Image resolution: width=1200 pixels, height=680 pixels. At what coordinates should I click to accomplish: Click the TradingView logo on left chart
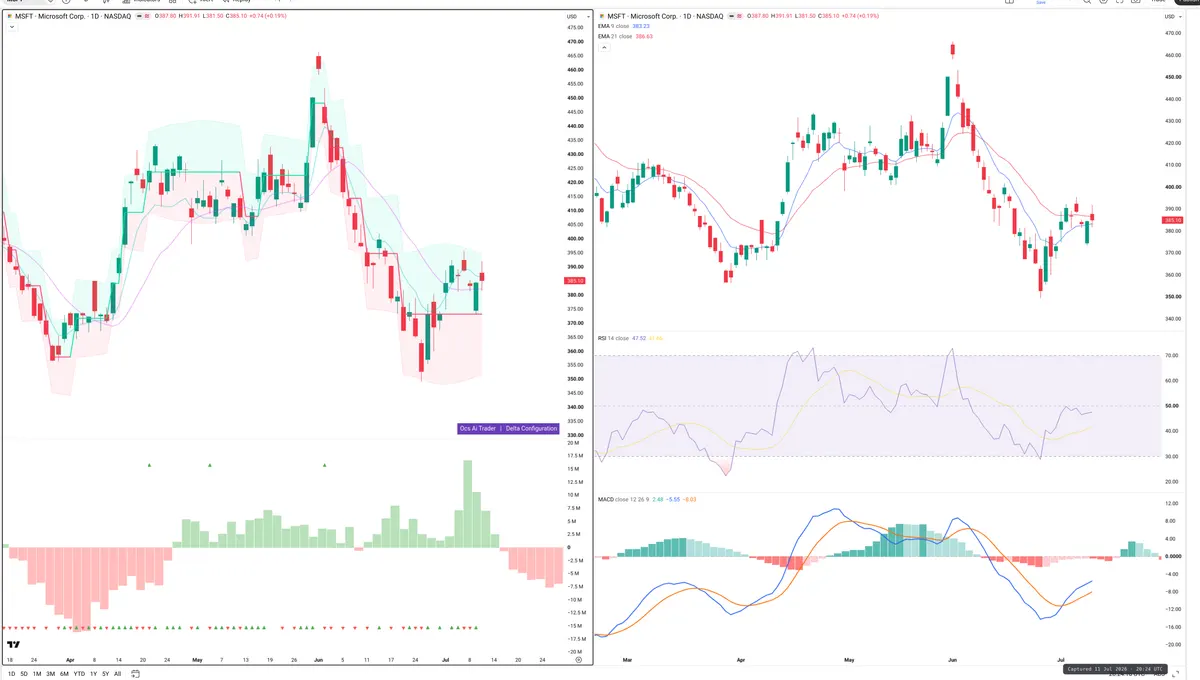pos(14,645)
